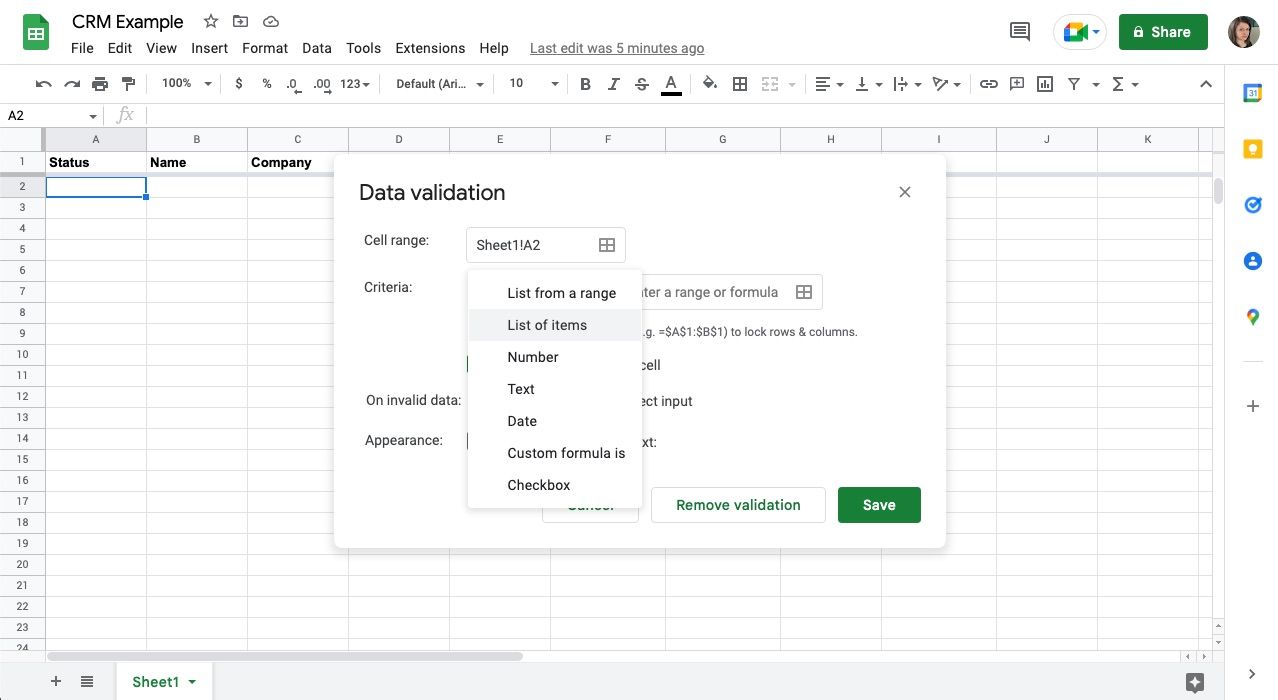The height and width of the screenshot is (700, 1278).
Task: Open the fill color bucket tool
Action: click(710, 84)
